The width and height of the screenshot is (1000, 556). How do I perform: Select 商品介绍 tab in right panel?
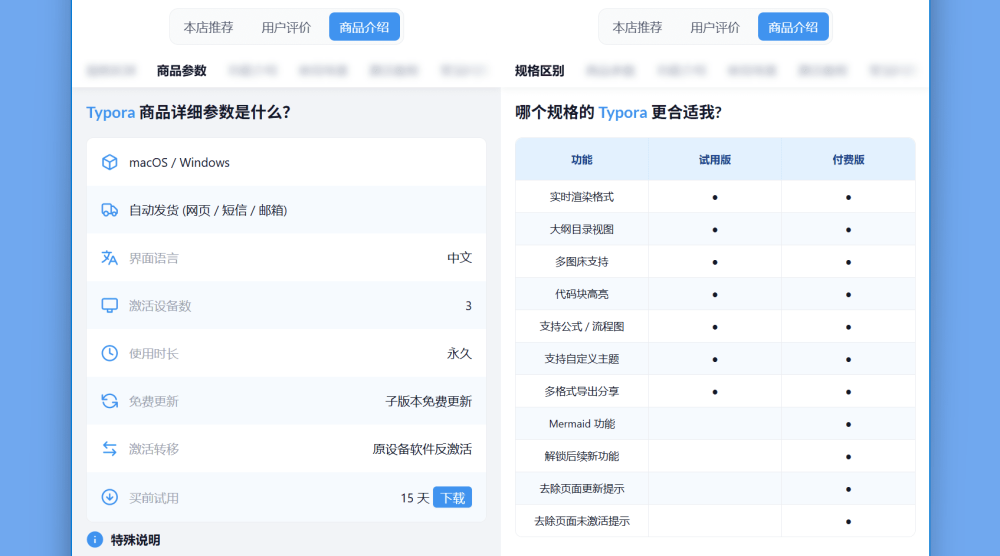(x=793, y=27)
